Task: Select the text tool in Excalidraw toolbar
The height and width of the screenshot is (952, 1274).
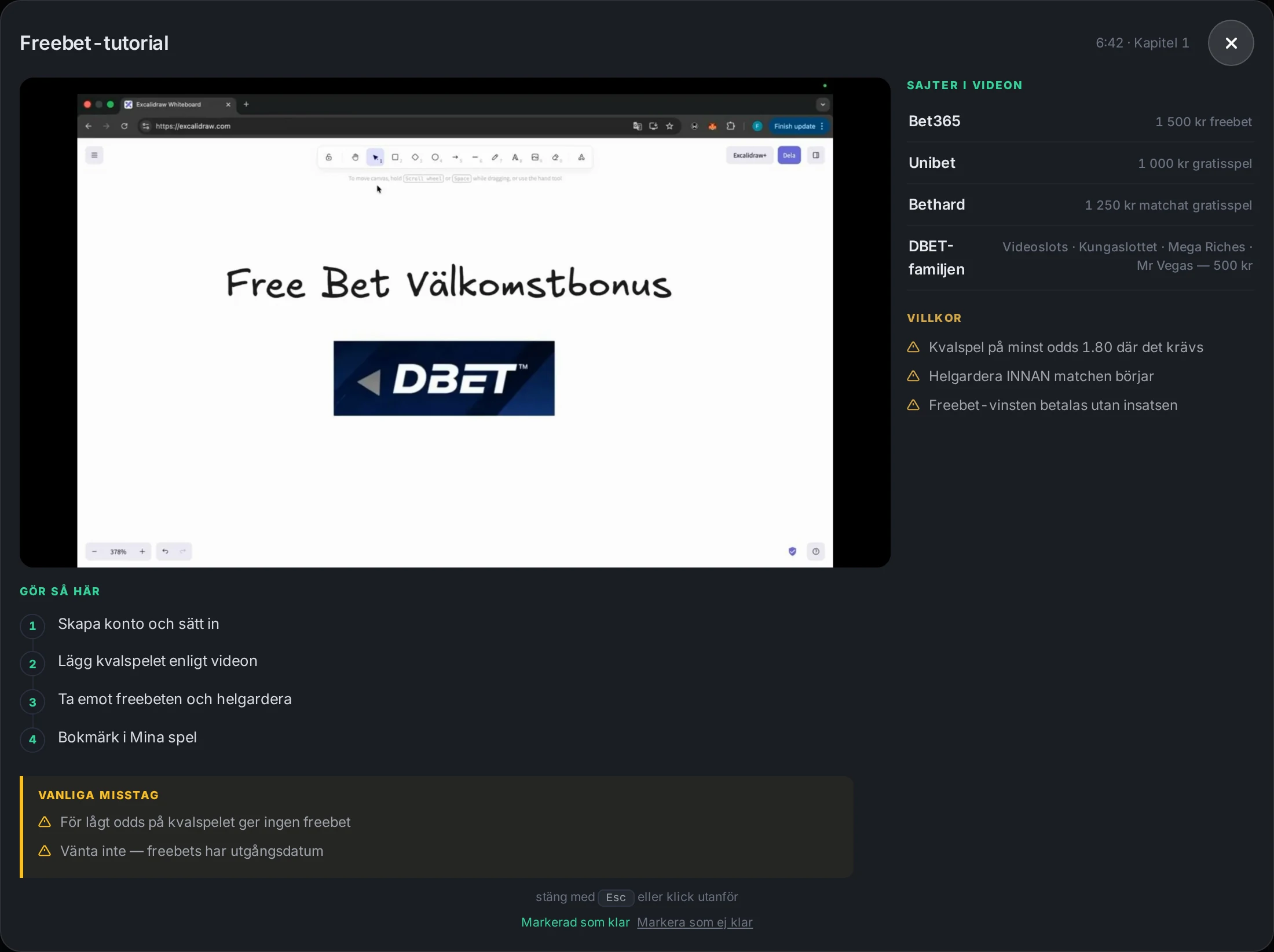Action: (x=515, y=157)
